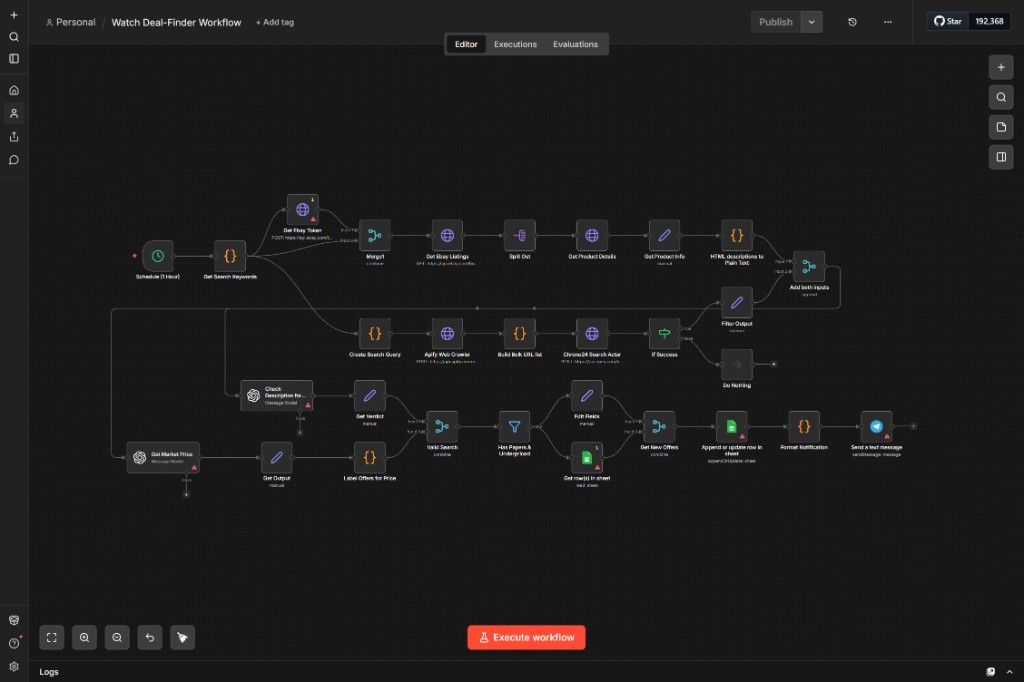Select the Format Notification code node
The height and width of the screenshot is (682, 1024).
tap(804, 427)
